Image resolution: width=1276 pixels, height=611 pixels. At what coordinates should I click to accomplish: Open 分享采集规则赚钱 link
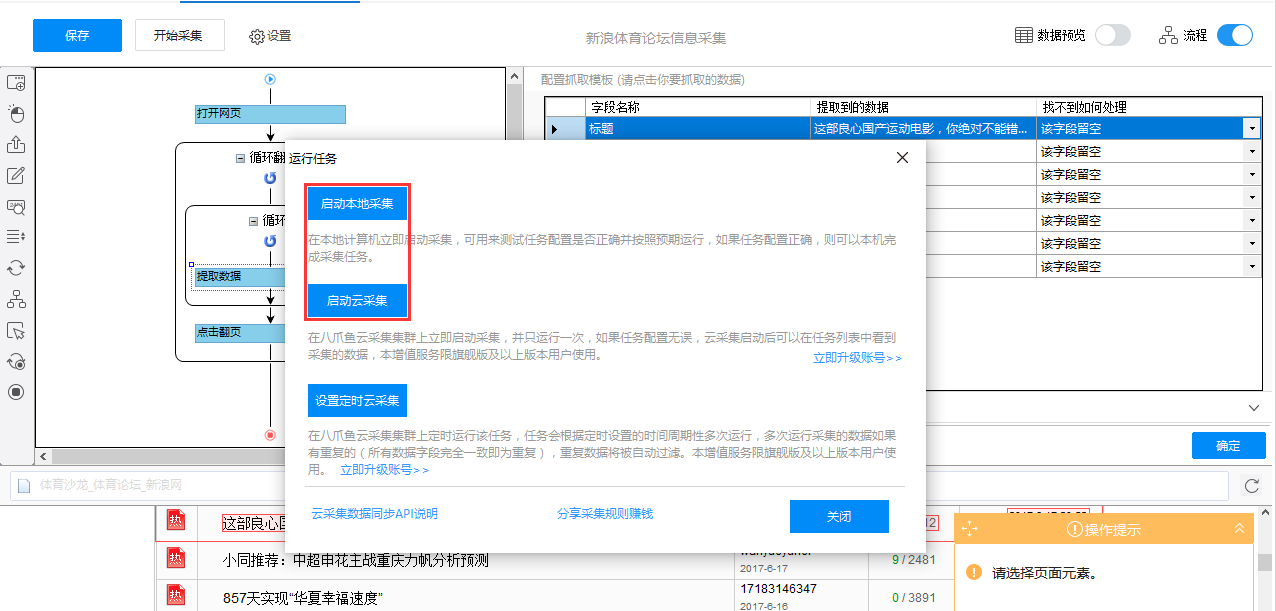click(605, 514)
